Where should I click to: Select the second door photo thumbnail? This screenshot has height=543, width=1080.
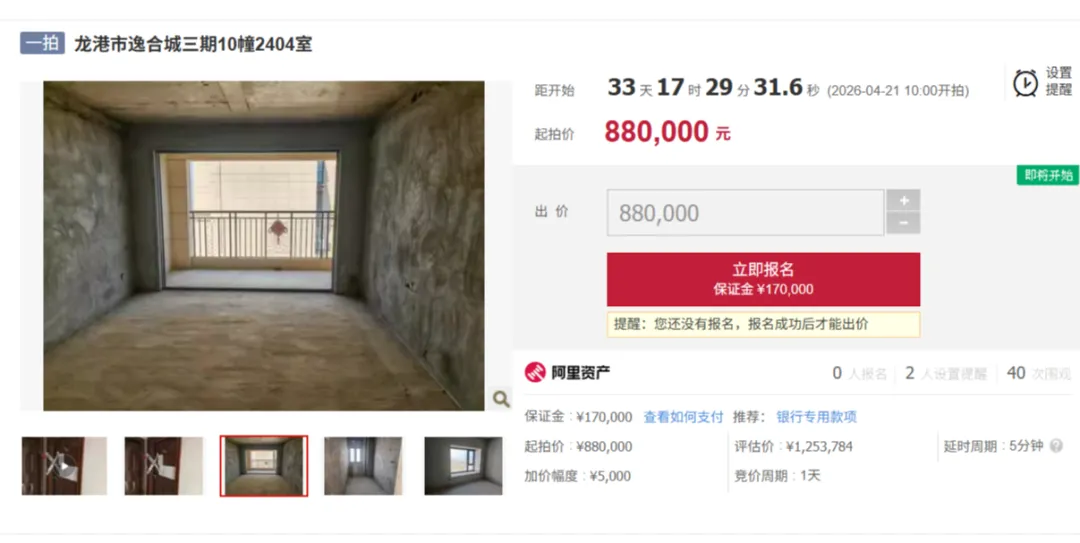(x=164, y=466)
